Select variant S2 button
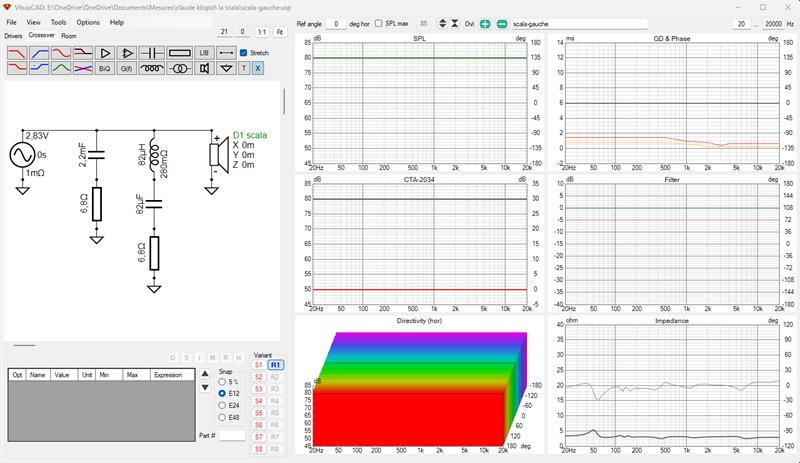The image size is (800, 463). coord(259,377)
